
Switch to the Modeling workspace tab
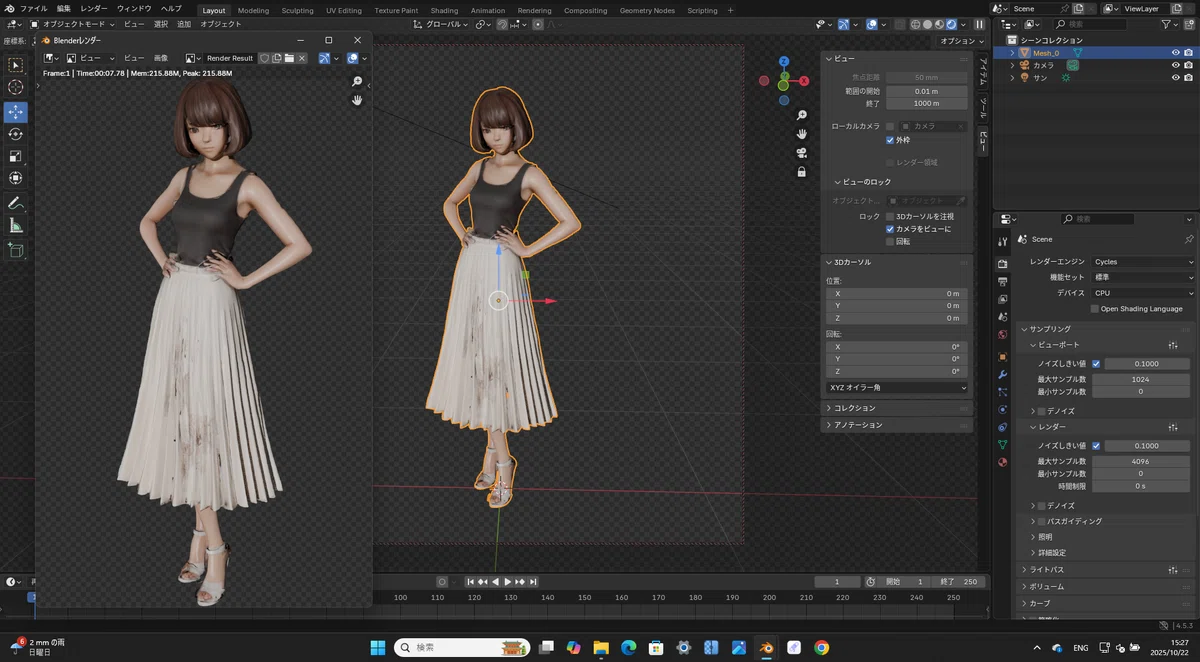(x=253, y=10)
